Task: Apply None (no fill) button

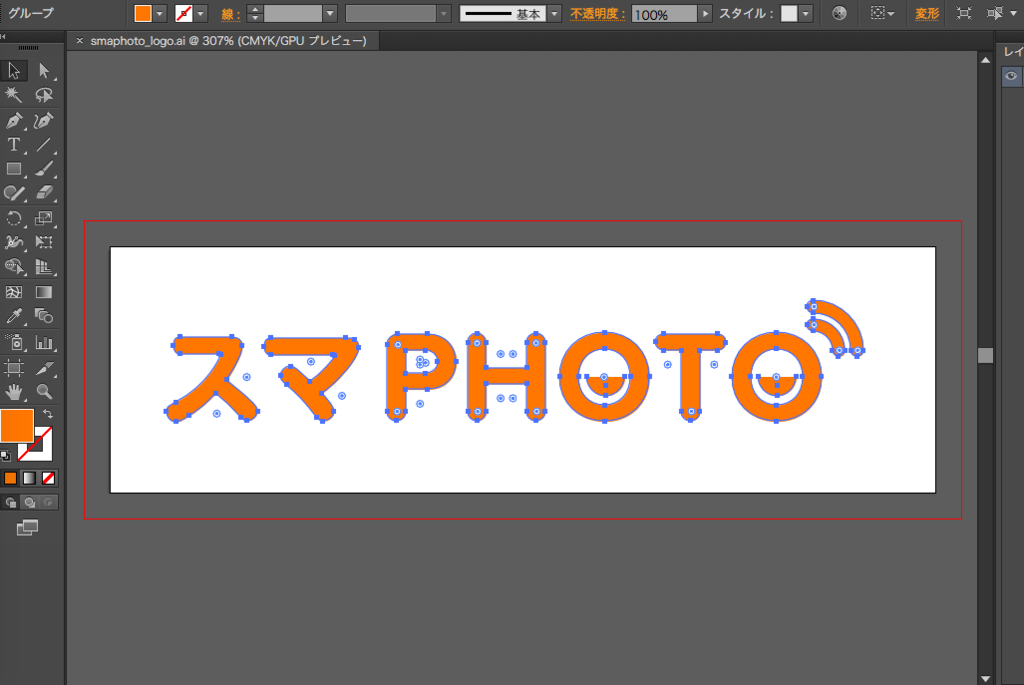Action: 48,478
